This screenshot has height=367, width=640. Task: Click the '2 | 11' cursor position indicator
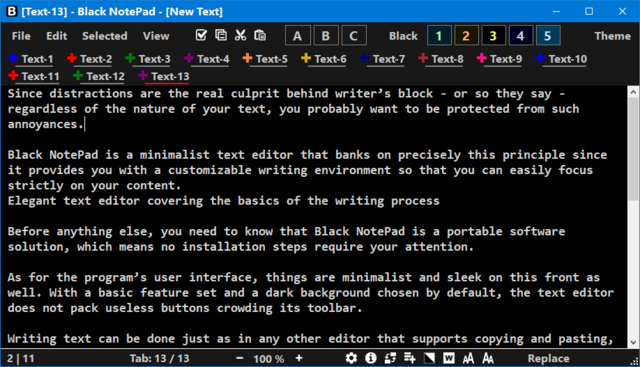click(20, 359)
